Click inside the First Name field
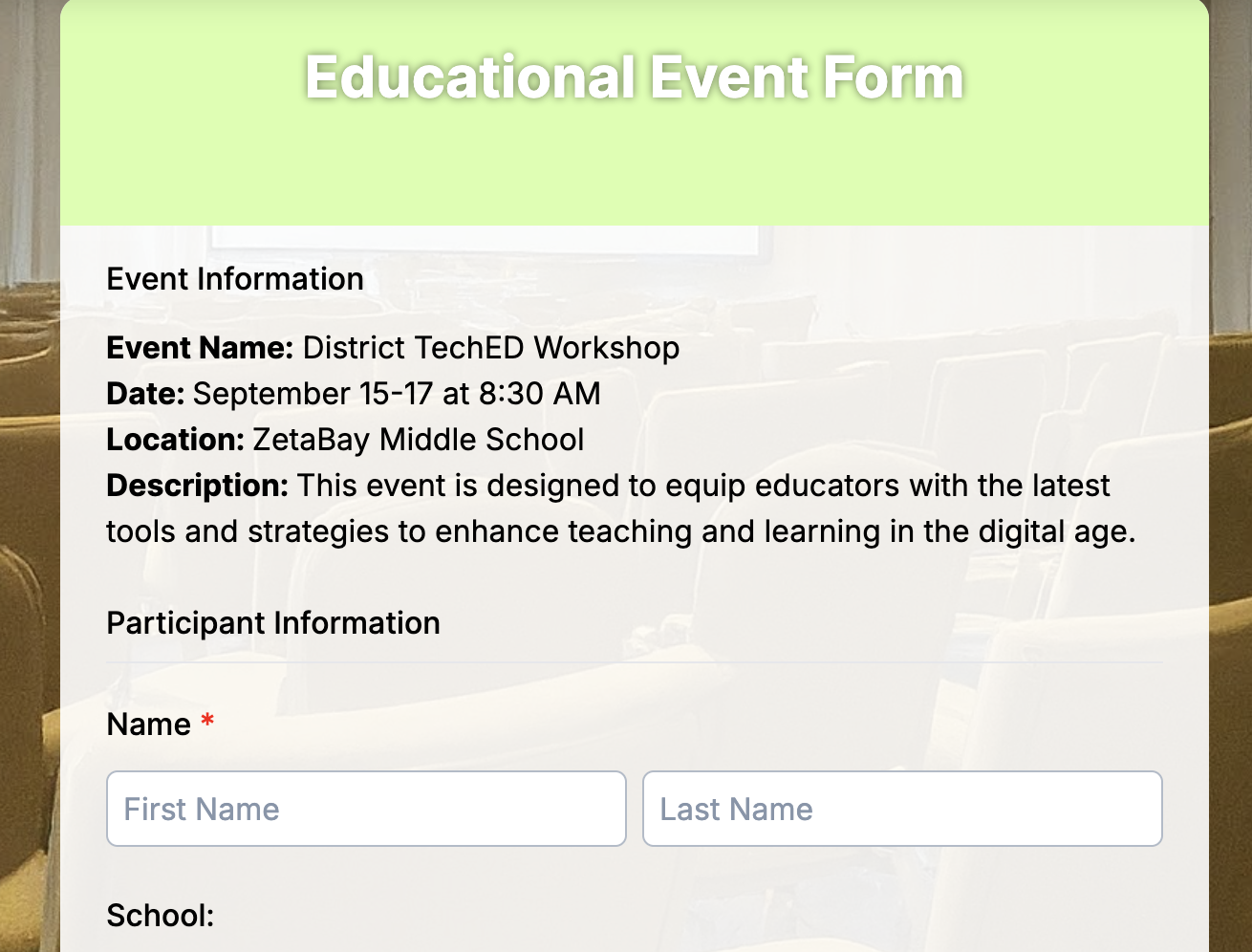This screenshot has height=952, width=1252. coord(366,809)
